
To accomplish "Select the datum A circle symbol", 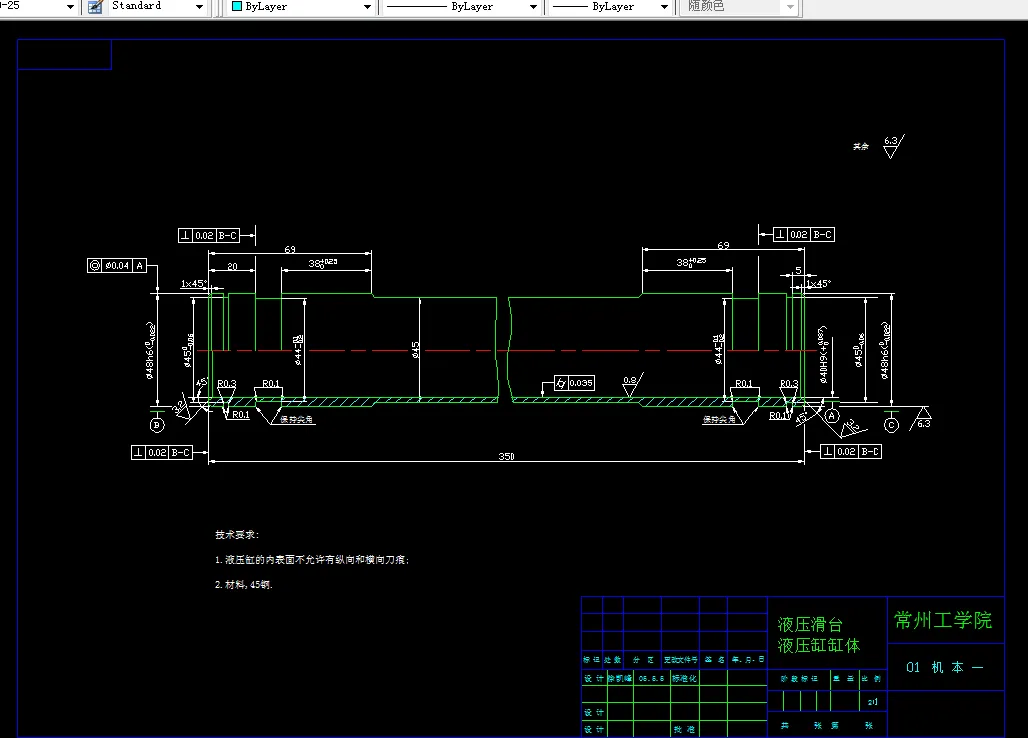I will pos(831,416).
